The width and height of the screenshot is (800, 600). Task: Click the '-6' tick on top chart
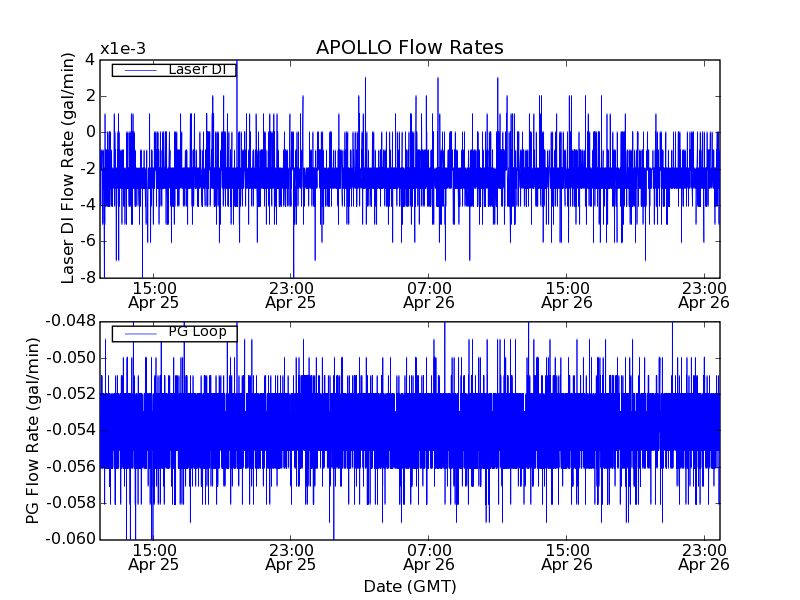(87, 241)
